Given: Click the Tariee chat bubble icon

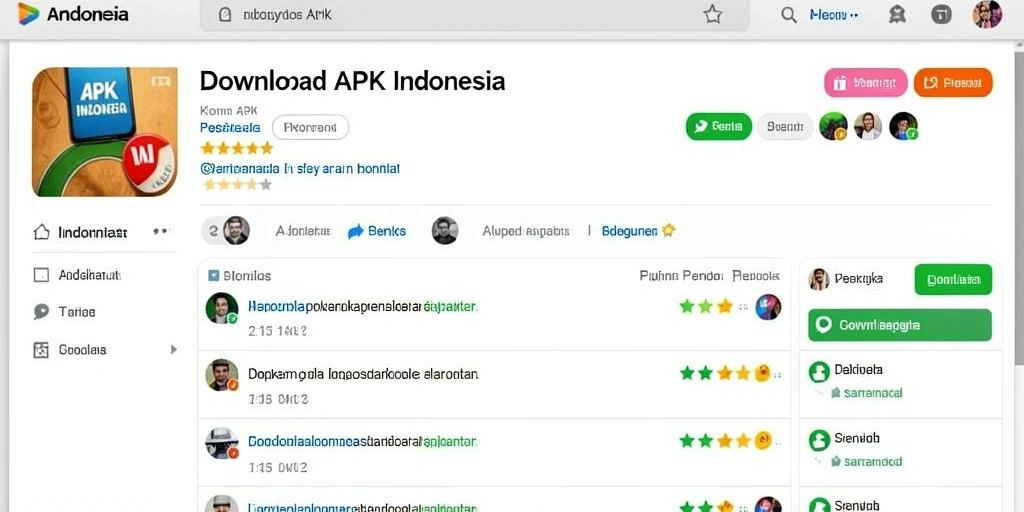Looking at the screenshot, I should tap(41, 312).
